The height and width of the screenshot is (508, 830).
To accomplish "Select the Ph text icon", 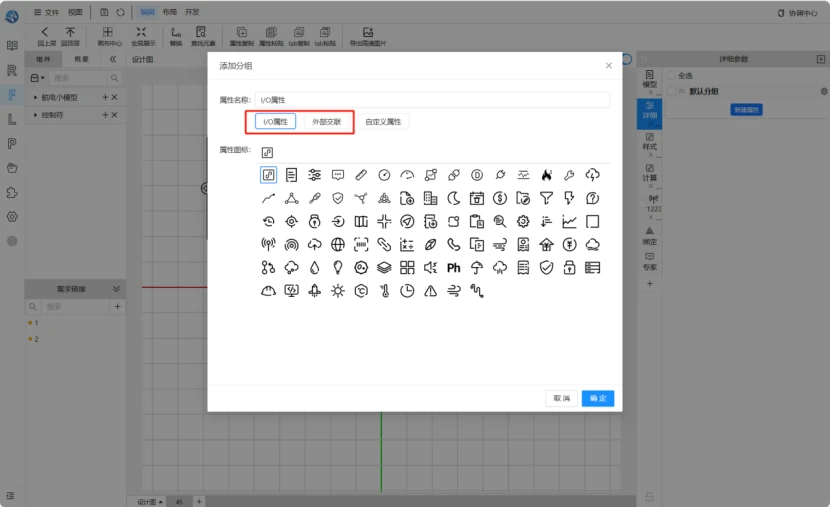I will [x=454, y=268].
